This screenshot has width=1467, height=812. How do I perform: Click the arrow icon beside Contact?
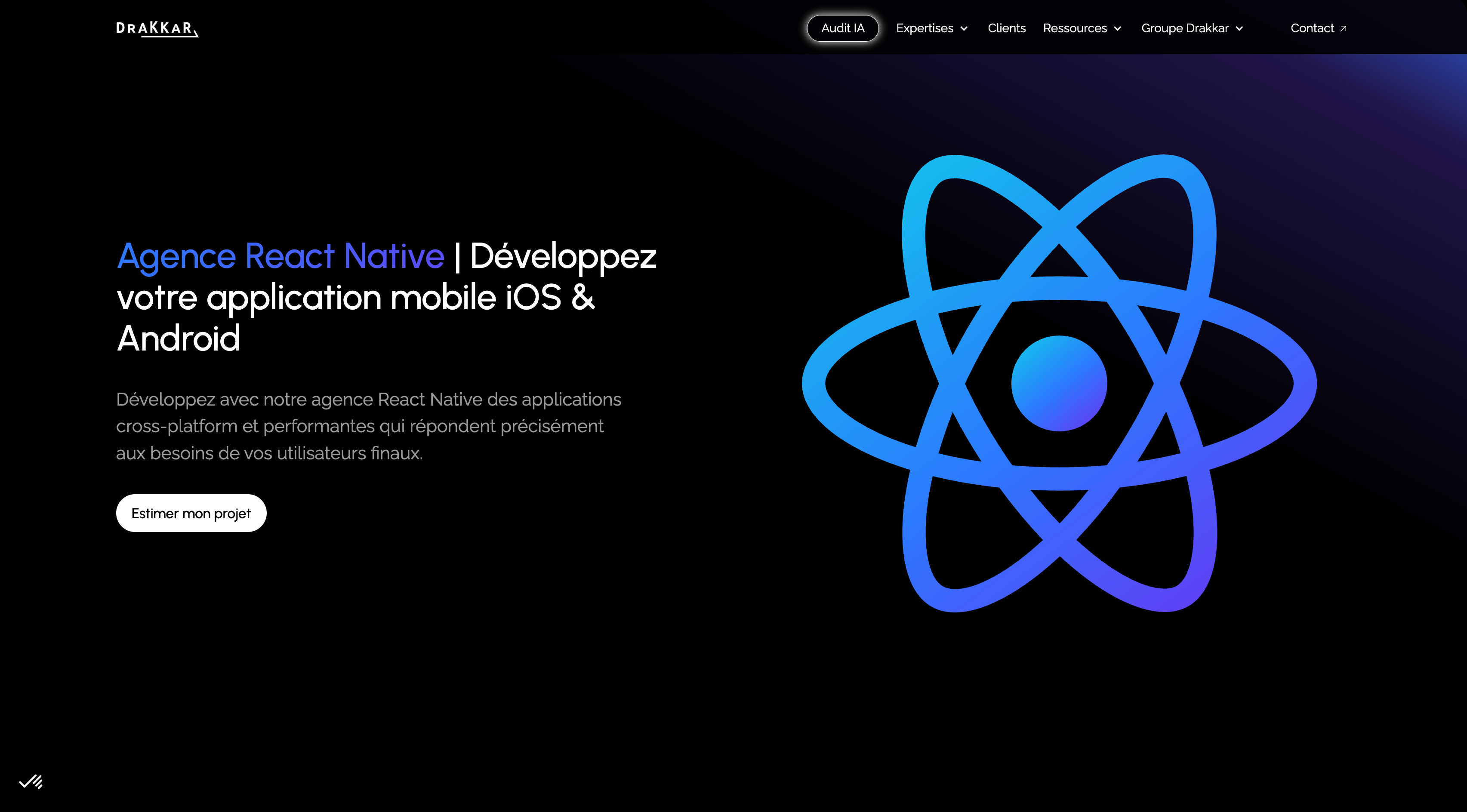(x=1344, y=28)
